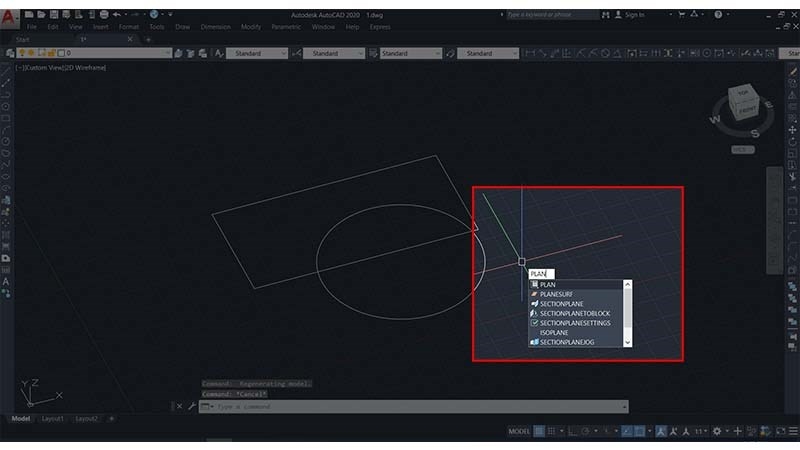This screenshot has width=800, height=450.
Task: Toggle Polar tracking in status bar
Action: click(585, 432)
